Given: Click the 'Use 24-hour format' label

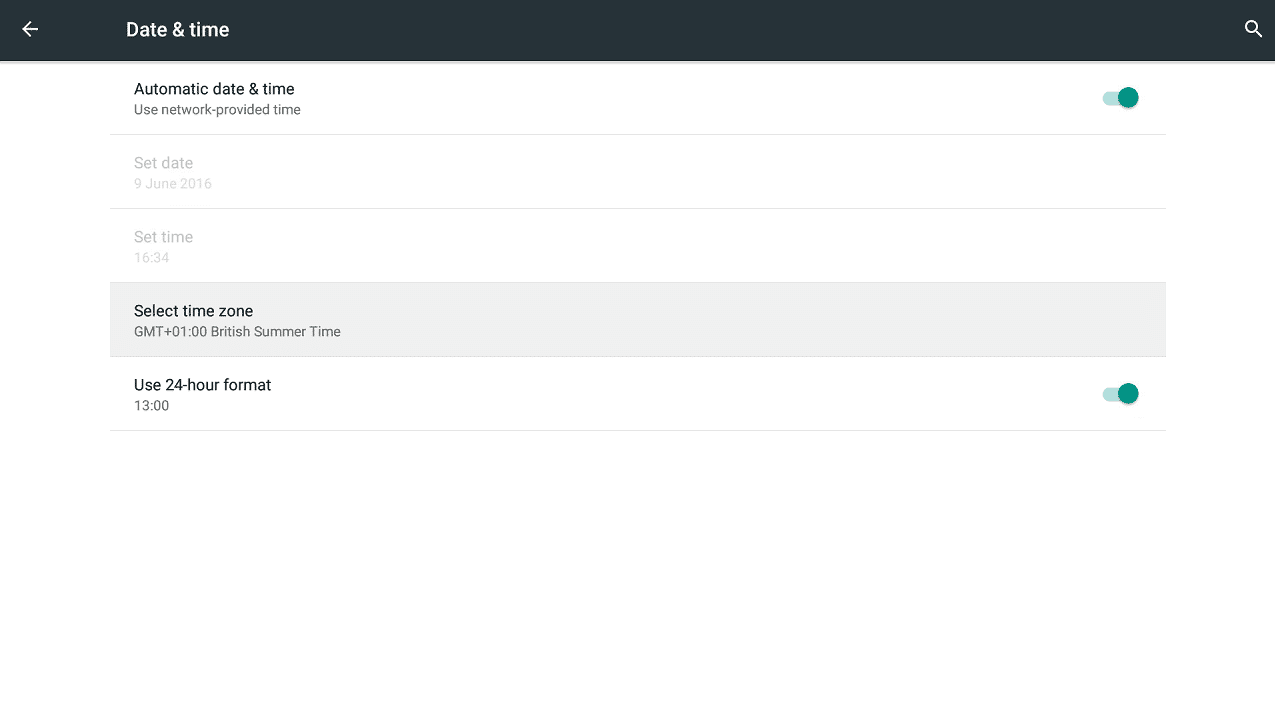Looking at the screenshot, I should [x=203, y=385].
